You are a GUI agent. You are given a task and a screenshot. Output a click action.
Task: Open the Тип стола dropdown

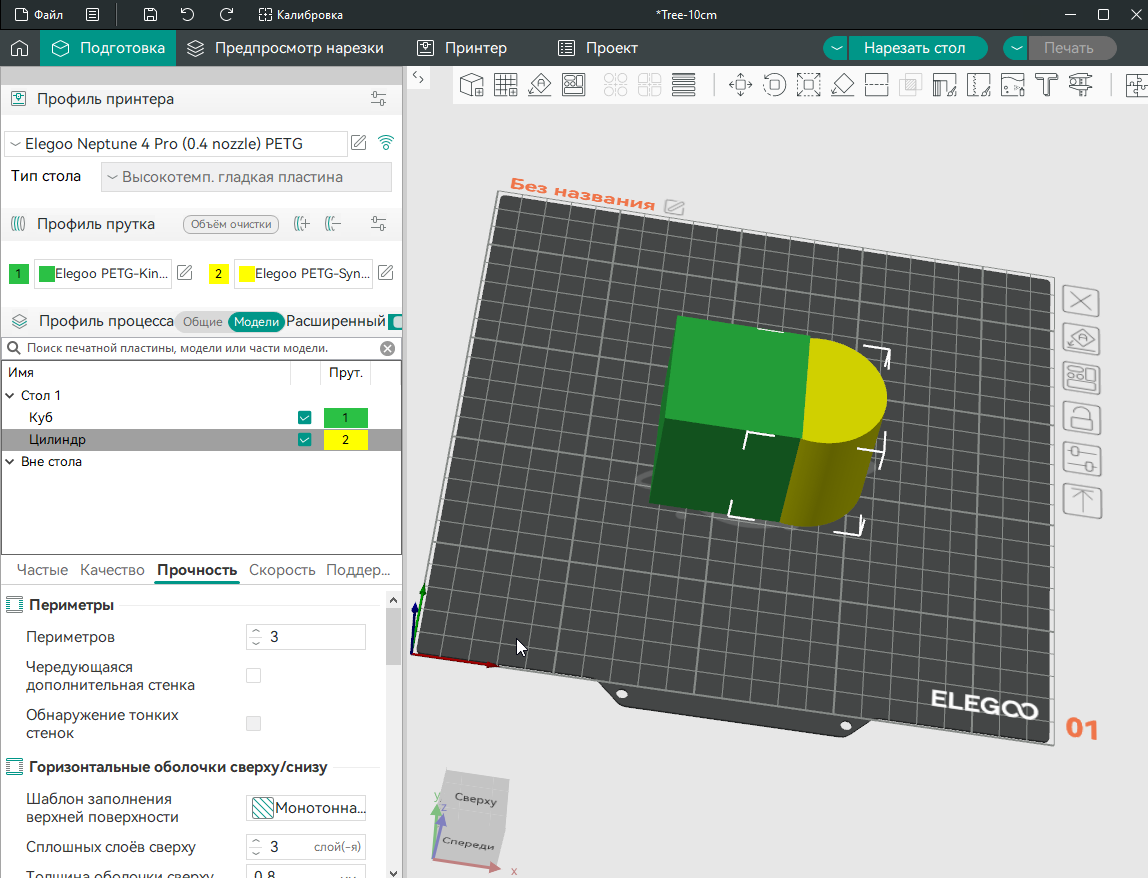[246, 177]
